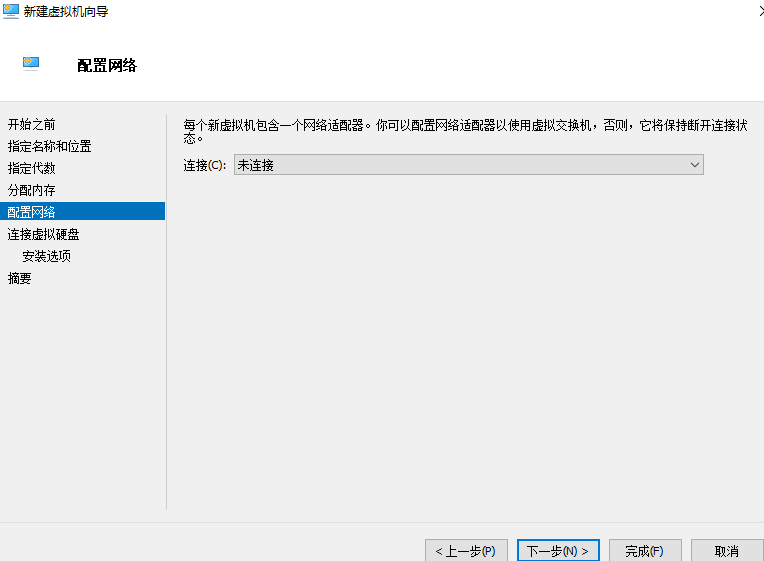Click the wizard icon in title bar
764x561 pixels.
(11, 11)
